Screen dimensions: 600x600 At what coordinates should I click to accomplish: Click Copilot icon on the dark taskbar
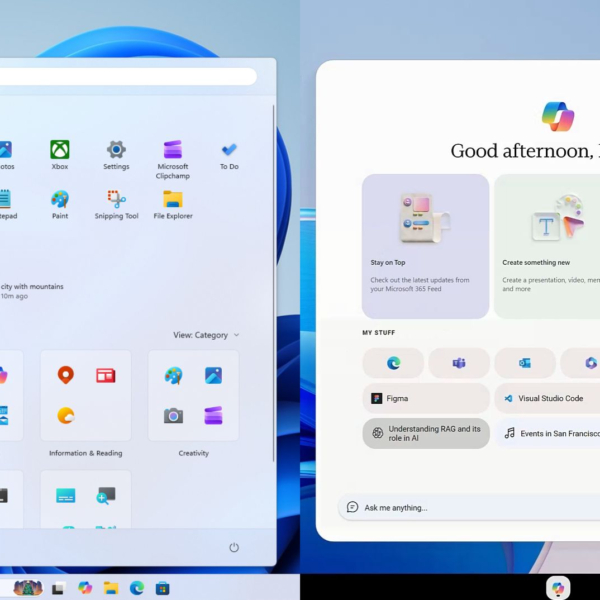(x=558, y=587)
